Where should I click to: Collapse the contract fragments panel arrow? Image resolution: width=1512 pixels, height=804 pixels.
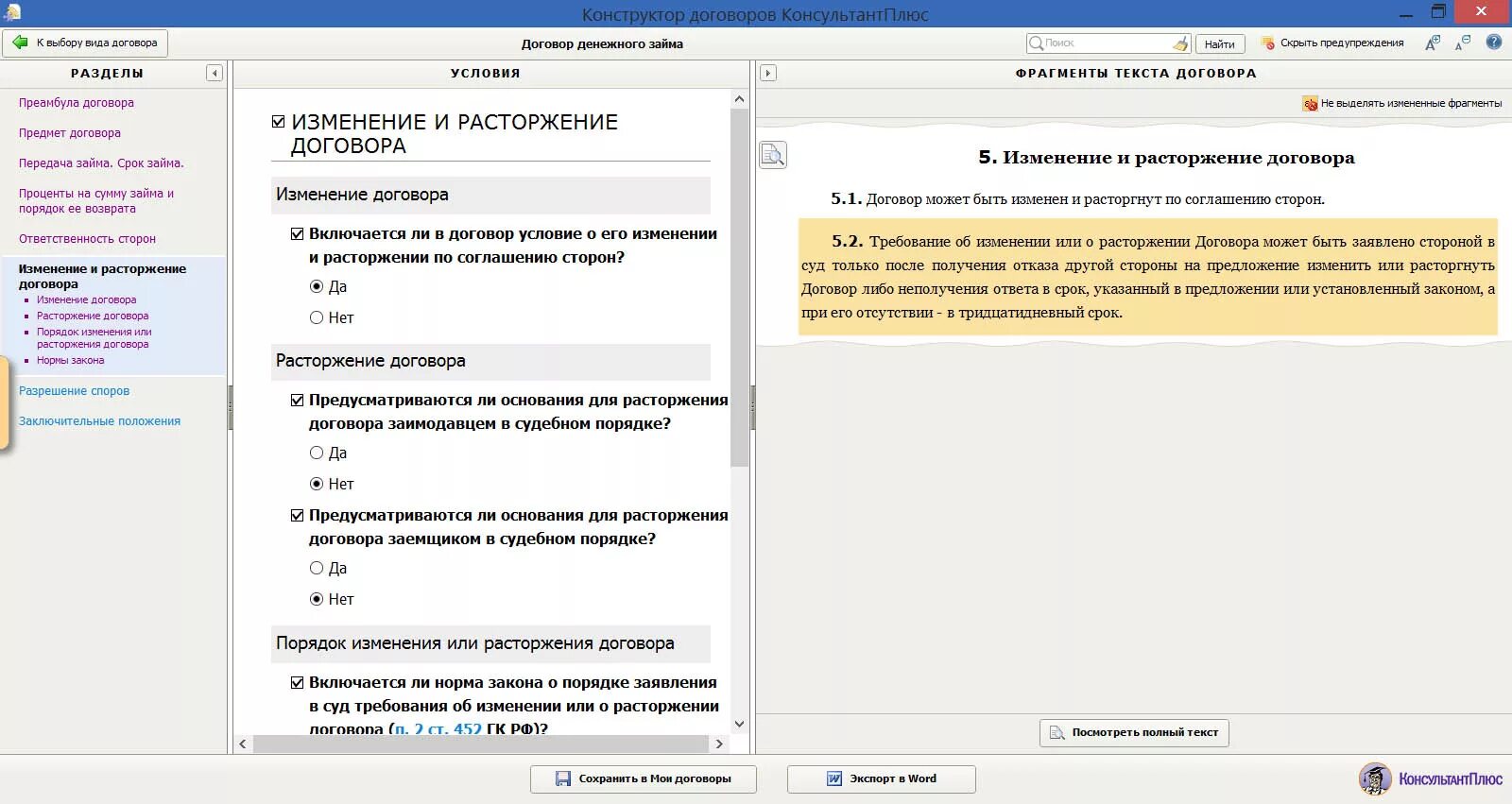(768, 73)
